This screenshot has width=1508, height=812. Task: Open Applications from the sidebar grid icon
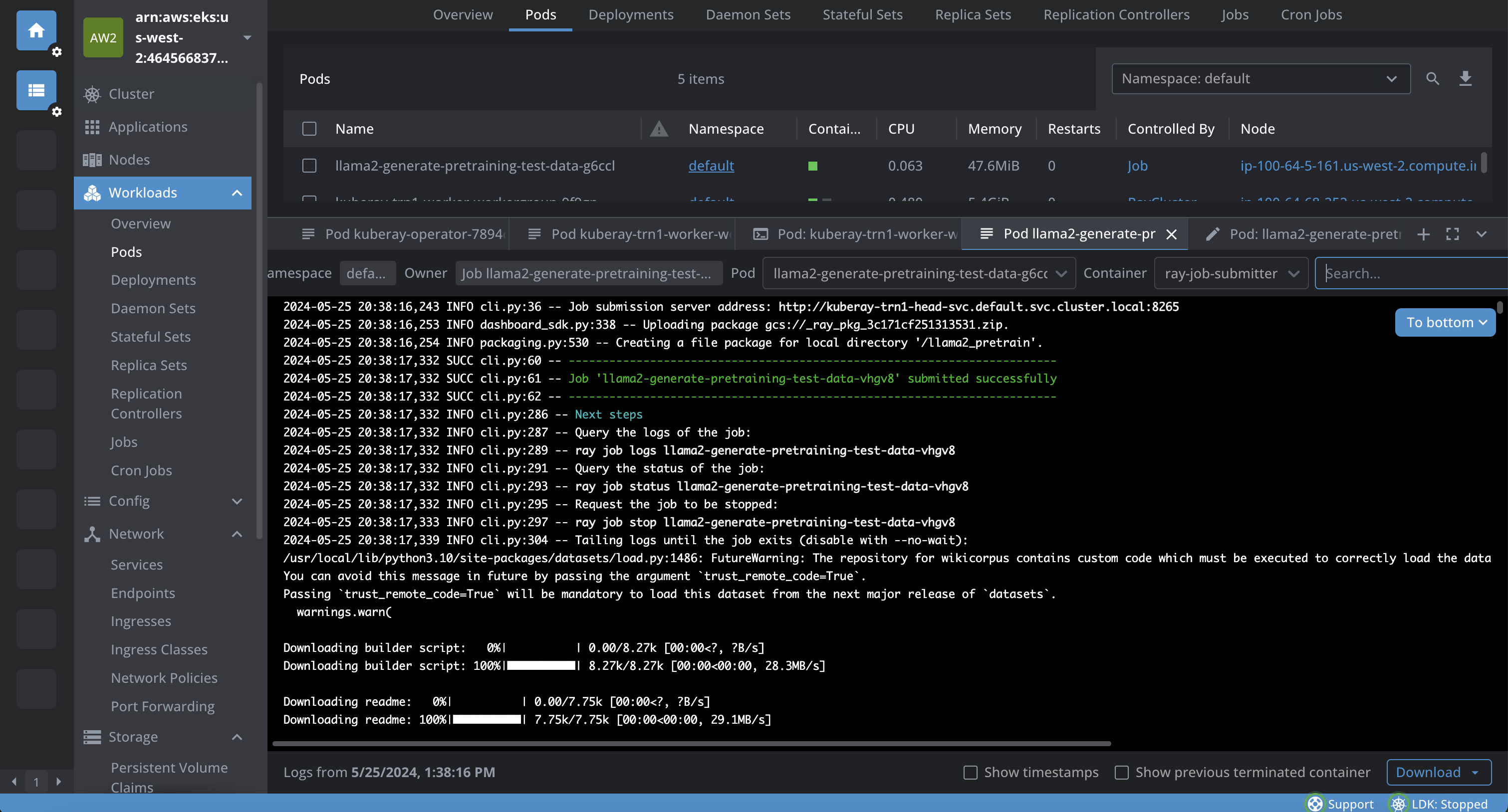[x=92, y=127]
